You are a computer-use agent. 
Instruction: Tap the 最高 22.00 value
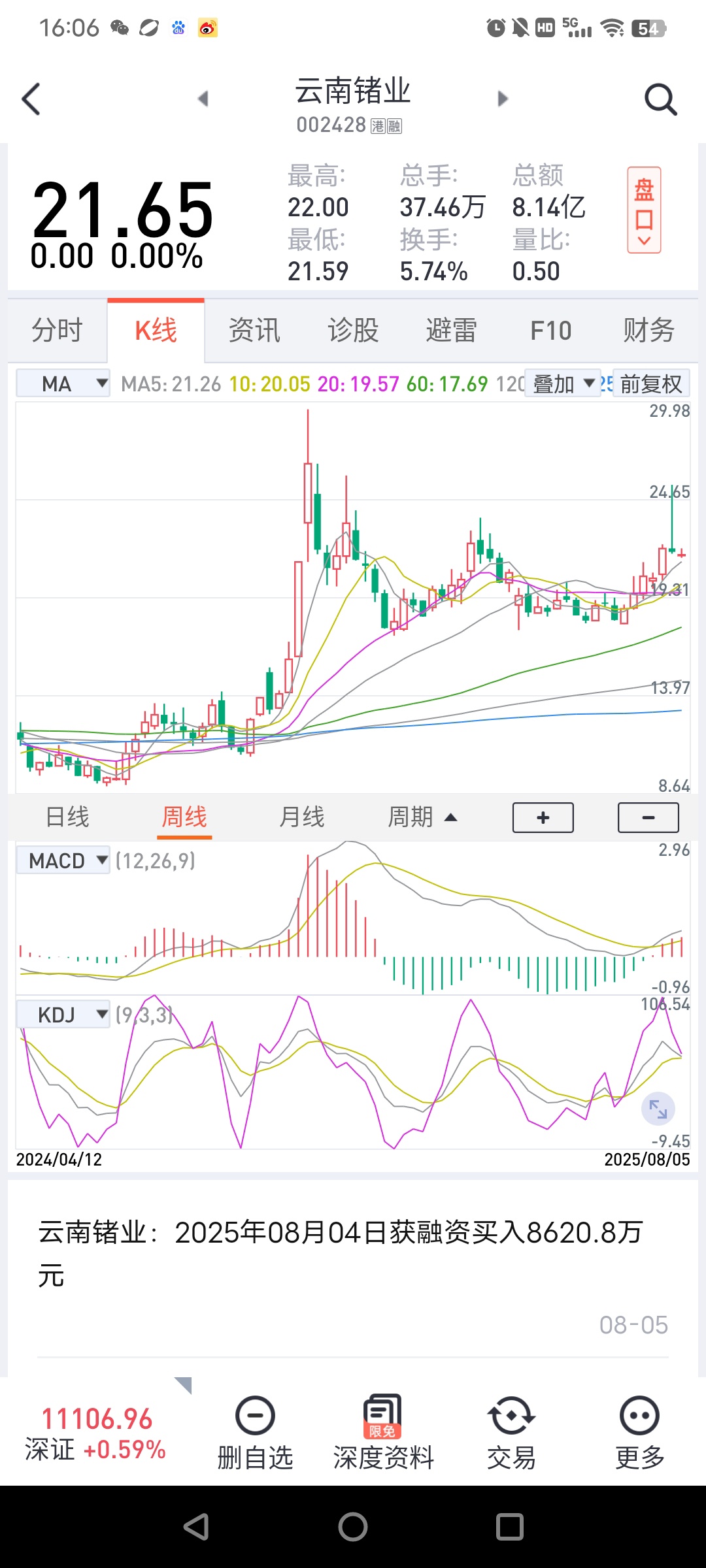click(x=318, y=207)
